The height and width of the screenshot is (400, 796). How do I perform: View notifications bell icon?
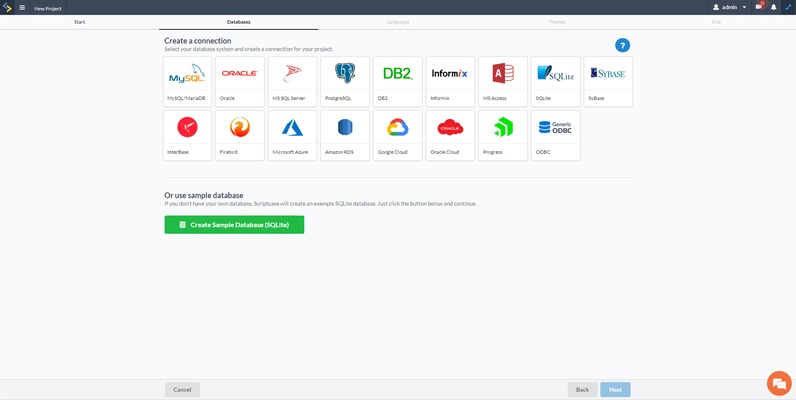(x=774, y=8)
